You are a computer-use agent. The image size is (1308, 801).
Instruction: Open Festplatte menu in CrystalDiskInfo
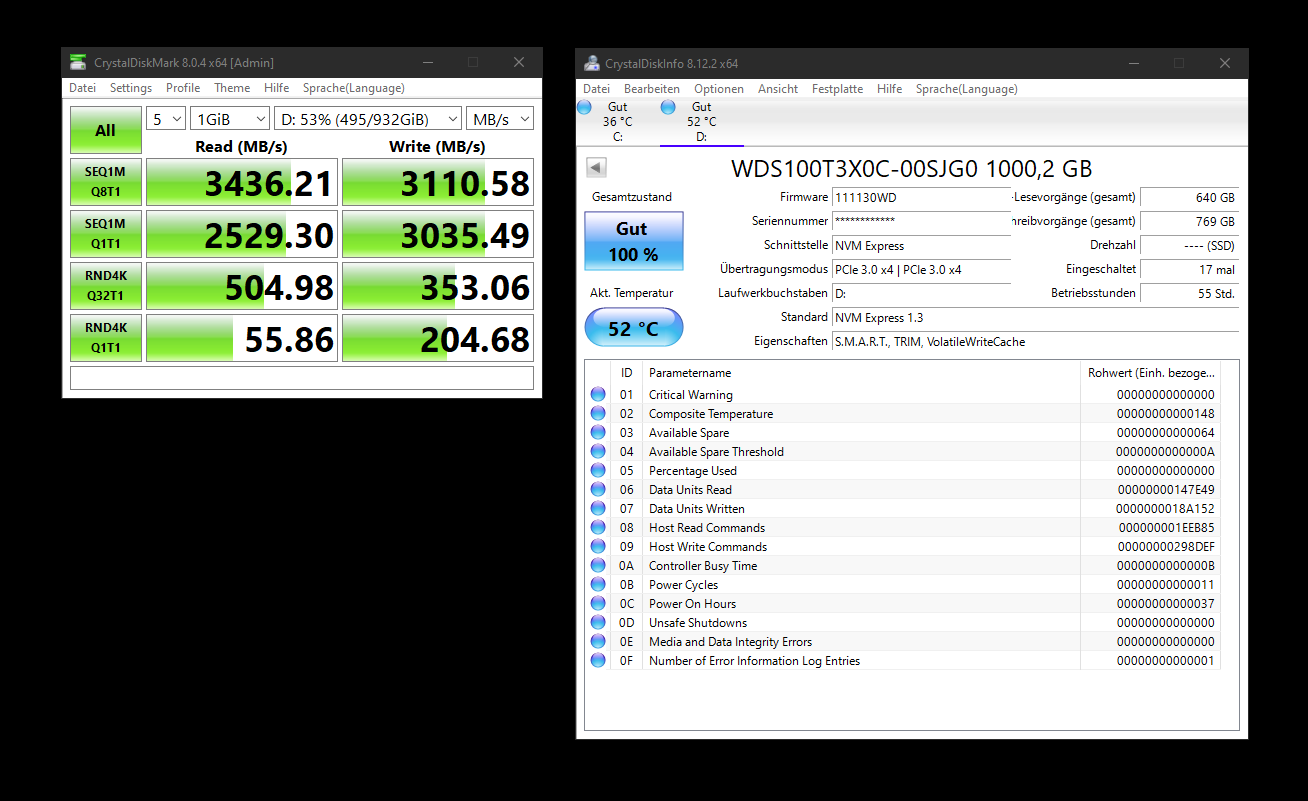tap(837, 89)
